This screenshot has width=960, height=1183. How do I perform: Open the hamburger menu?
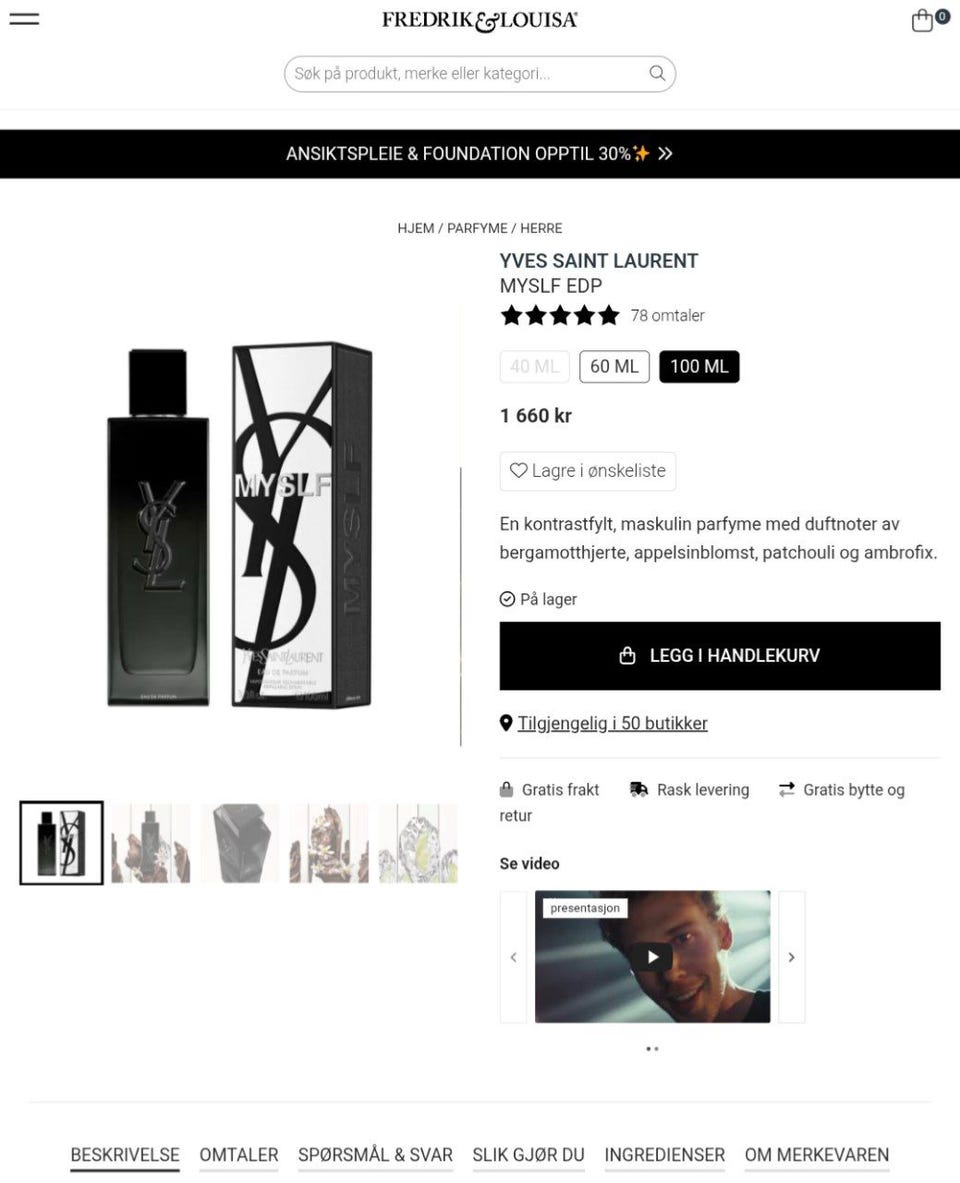[24, 19]
